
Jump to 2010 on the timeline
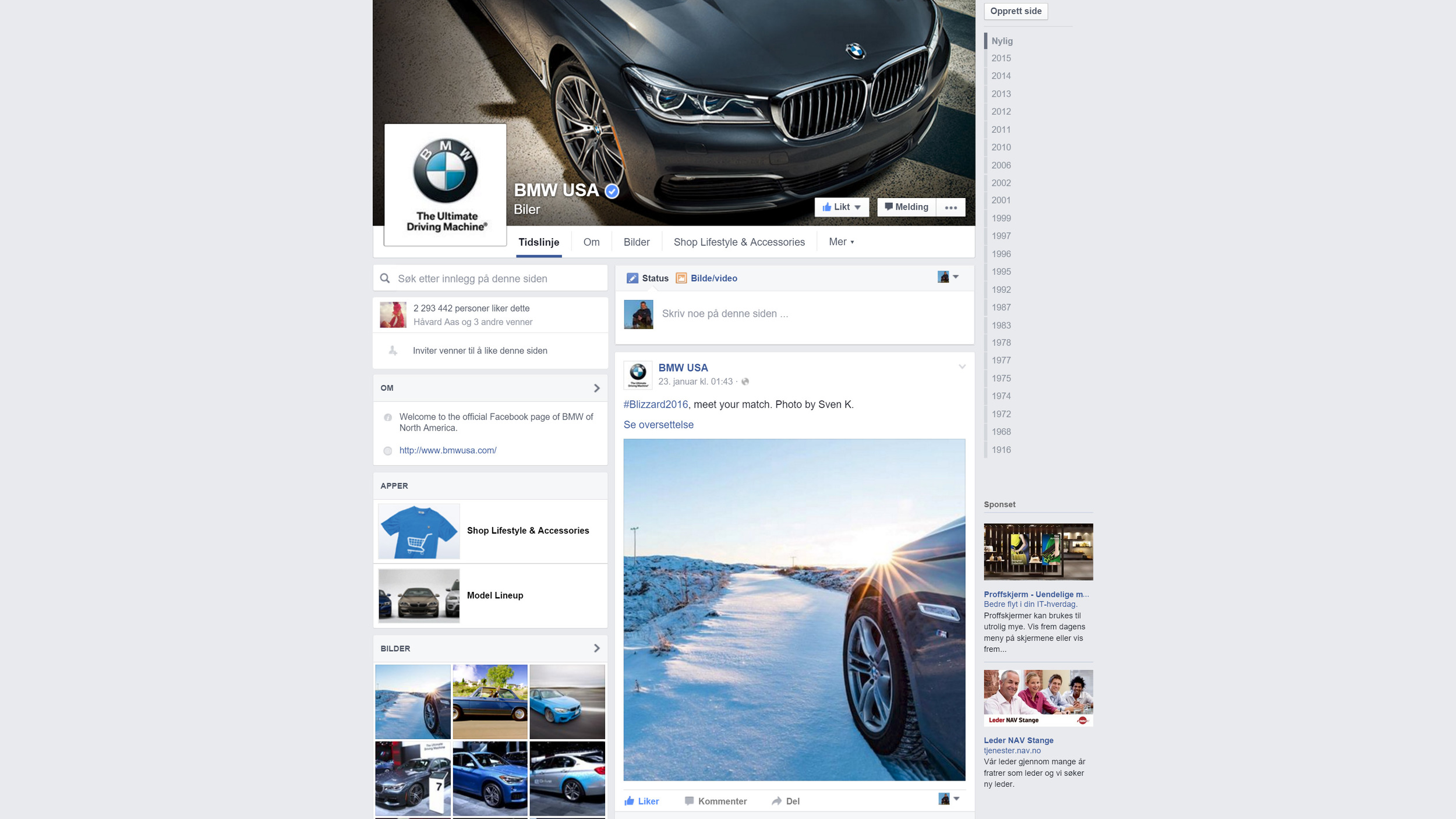1001,147
